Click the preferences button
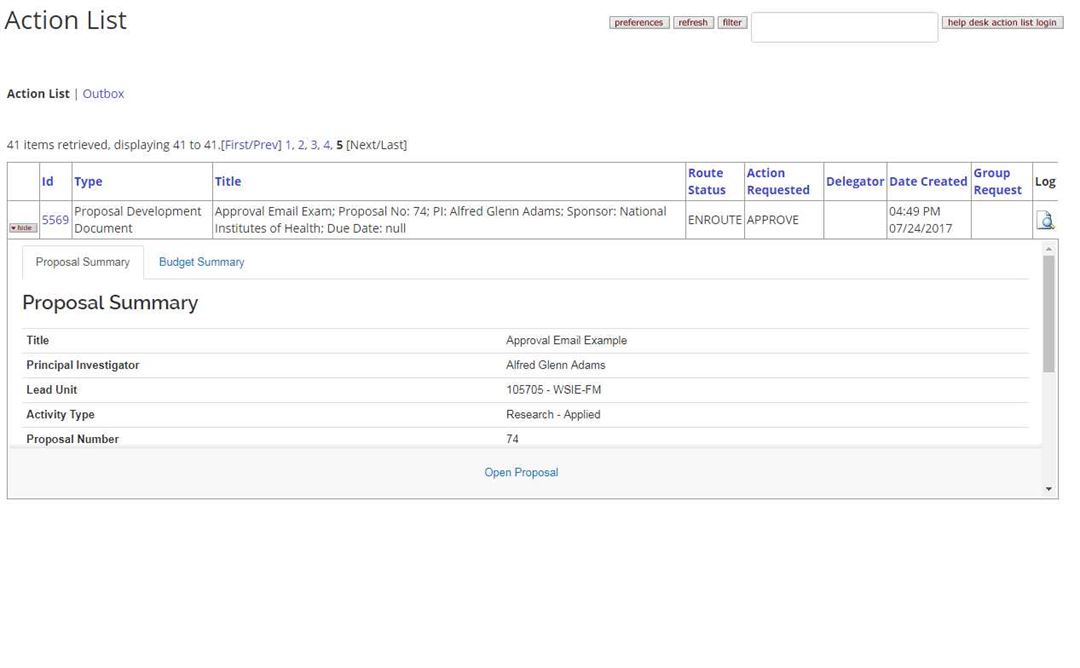 (x=638, y=23)
